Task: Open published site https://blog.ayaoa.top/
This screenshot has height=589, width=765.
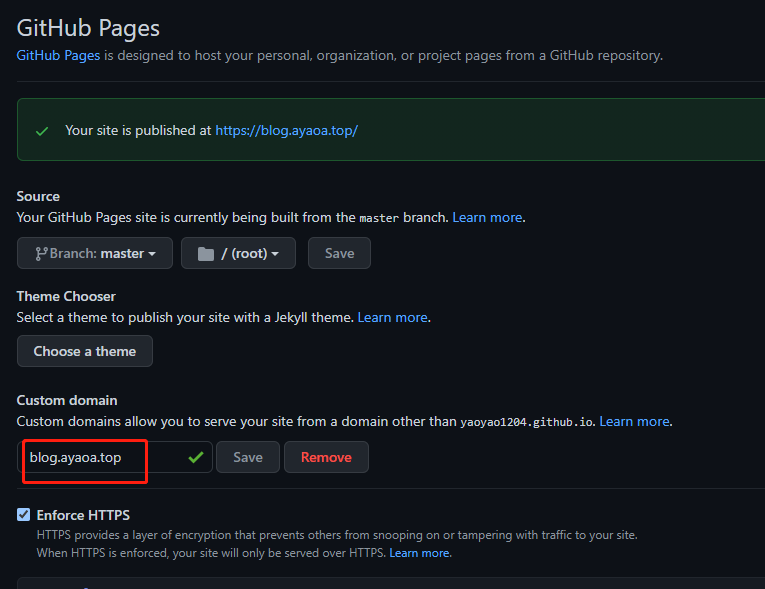Action: point(286,130)
